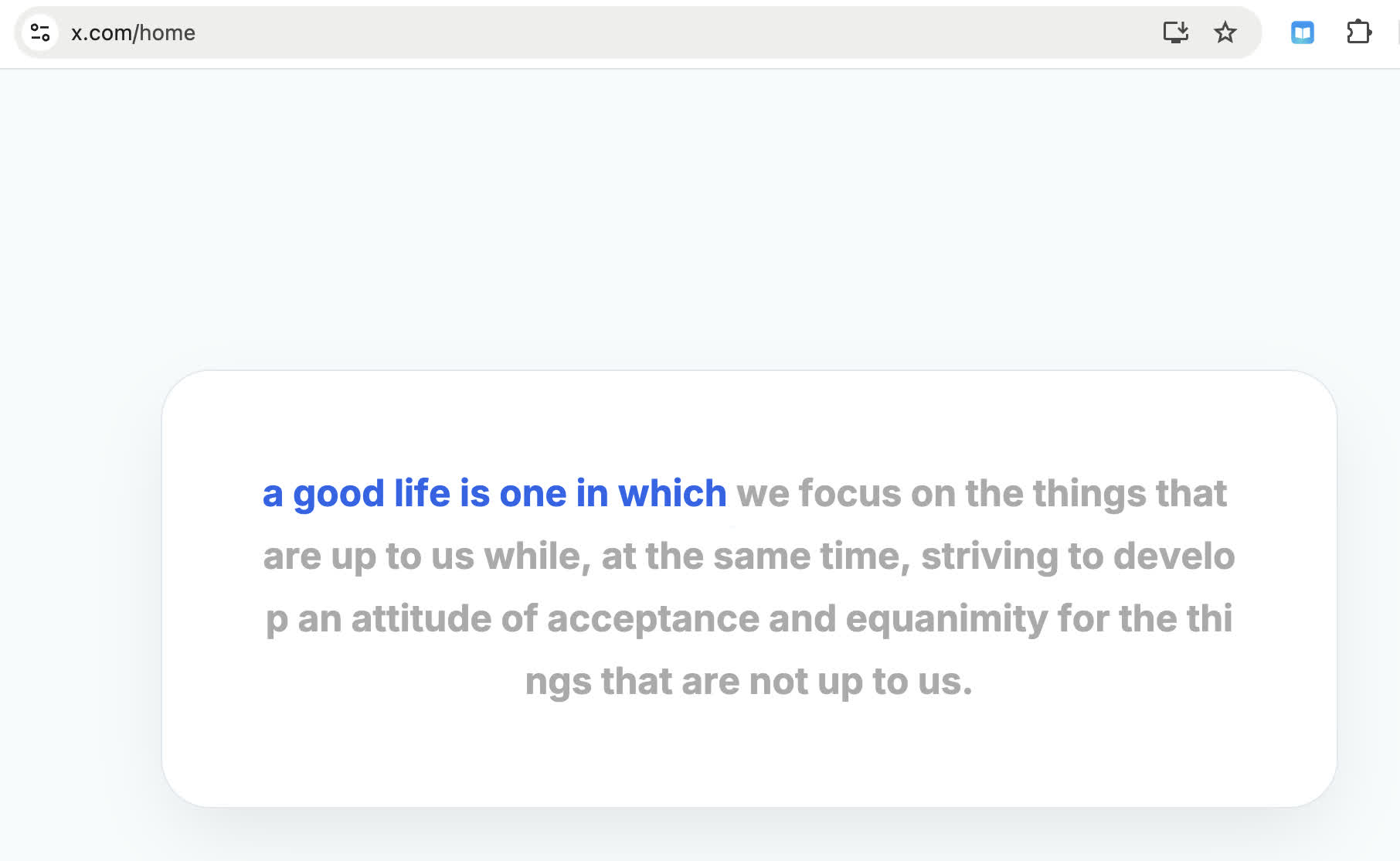Click the word "not" in the last line
The width and height of the screenshot is (1400, 861).
(x=778, y=682)
